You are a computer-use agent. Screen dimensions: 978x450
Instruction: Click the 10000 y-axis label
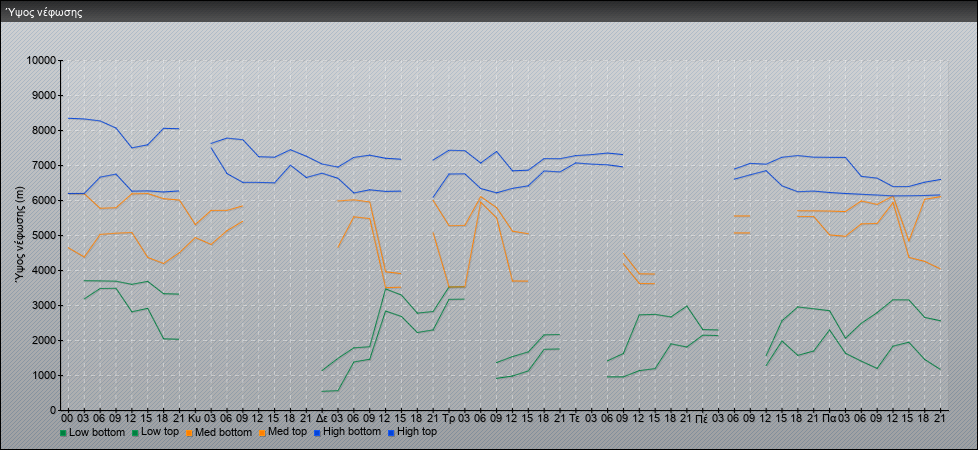41,61
